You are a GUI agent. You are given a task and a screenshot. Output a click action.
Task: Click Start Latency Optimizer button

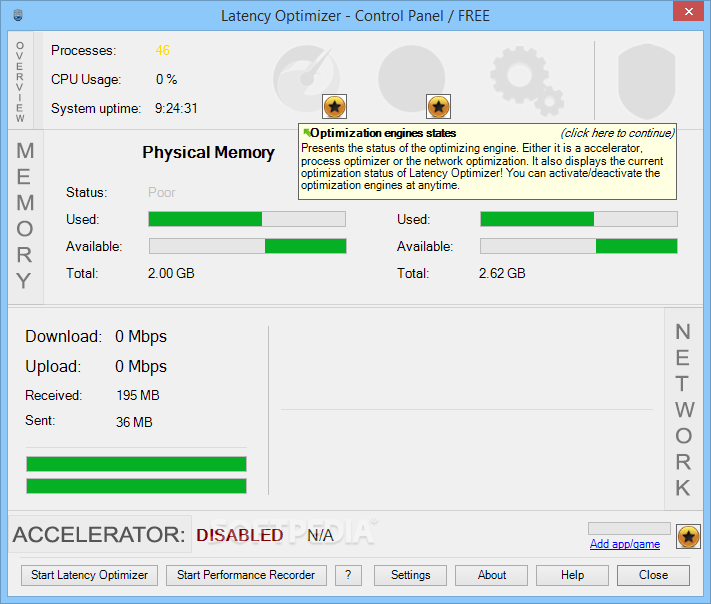pos(89,575)
